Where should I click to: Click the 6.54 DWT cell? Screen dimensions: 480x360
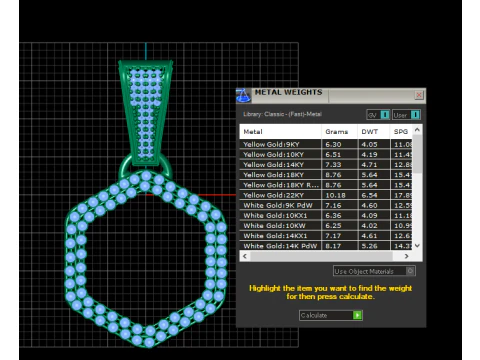click(x=374, y=195)
